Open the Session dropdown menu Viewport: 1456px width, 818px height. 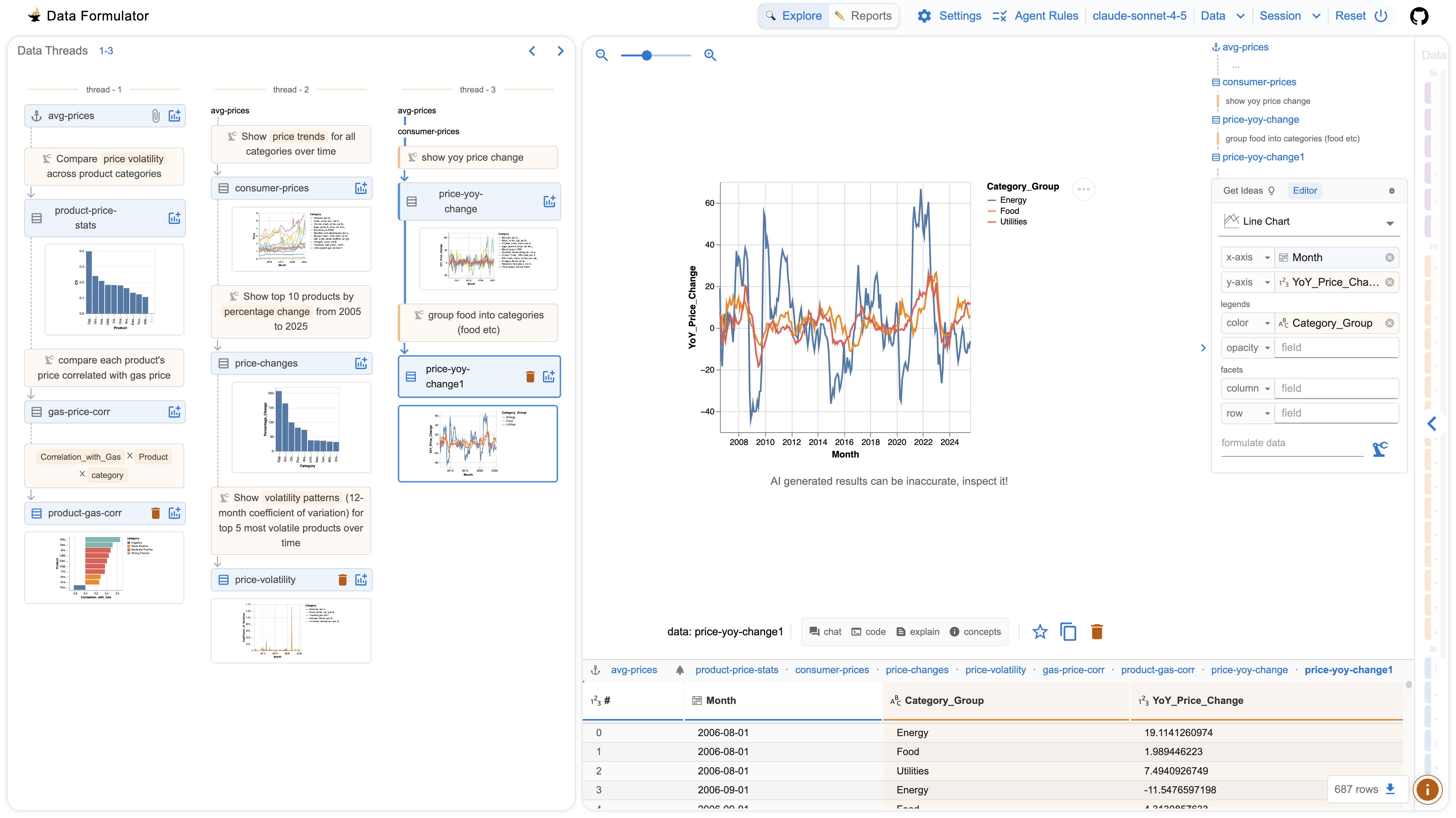coord(1290,15)
